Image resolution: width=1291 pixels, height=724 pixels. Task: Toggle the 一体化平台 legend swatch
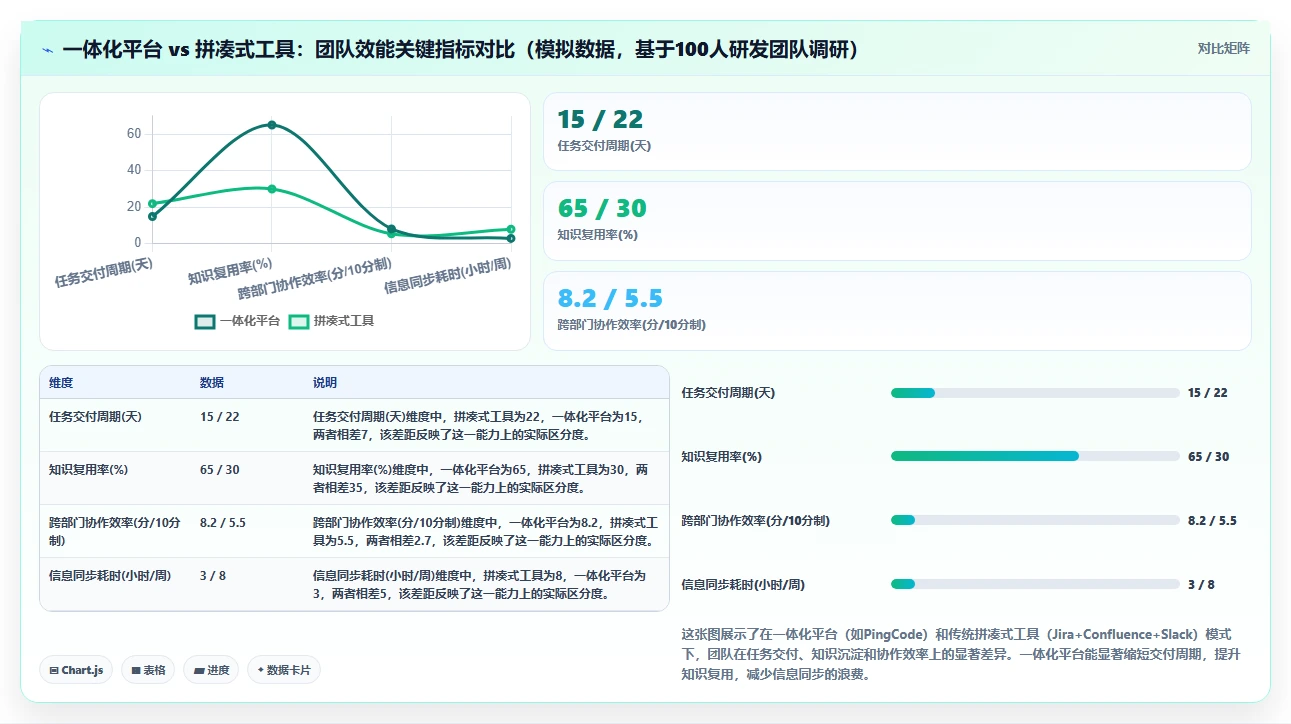pyautogui.click(x=205, y=322)
